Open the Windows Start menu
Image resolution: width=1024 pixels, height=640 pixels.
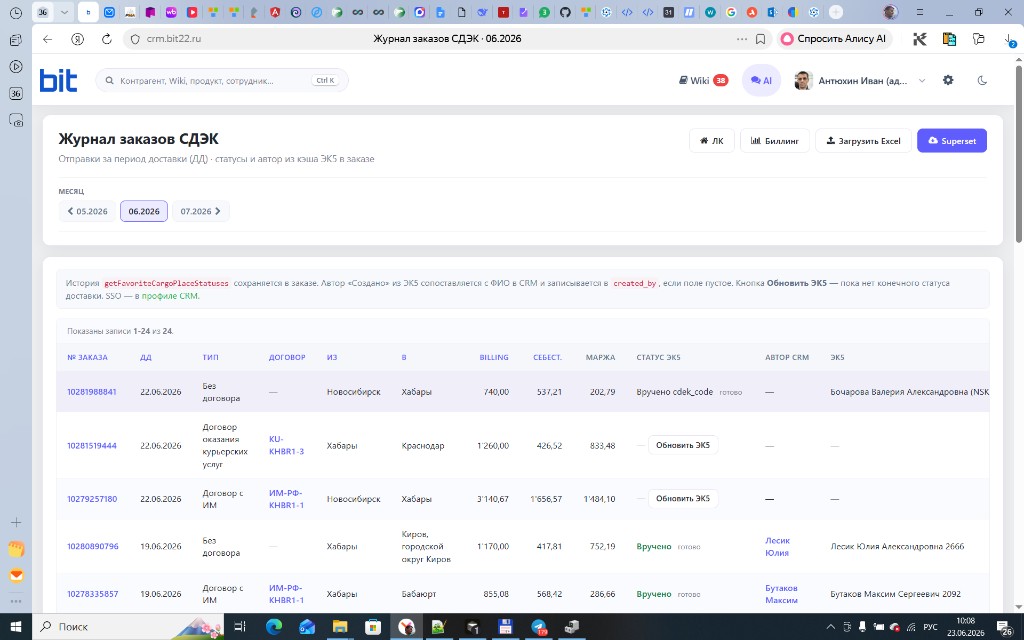pyautogui.click(x=15, y=626)
